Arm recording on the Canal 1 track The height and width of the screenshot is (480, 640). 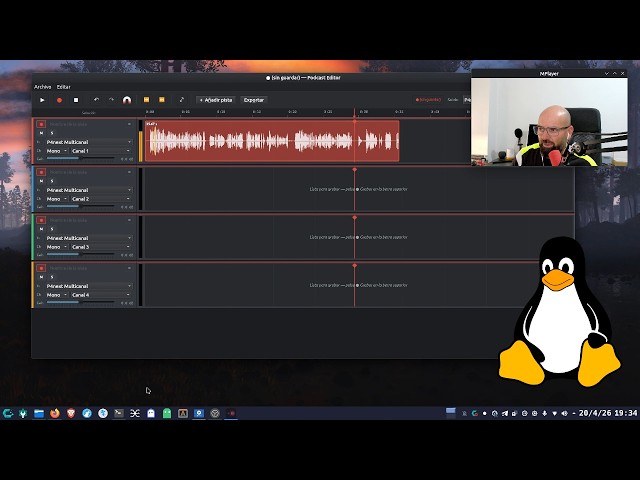coord(41,124)
